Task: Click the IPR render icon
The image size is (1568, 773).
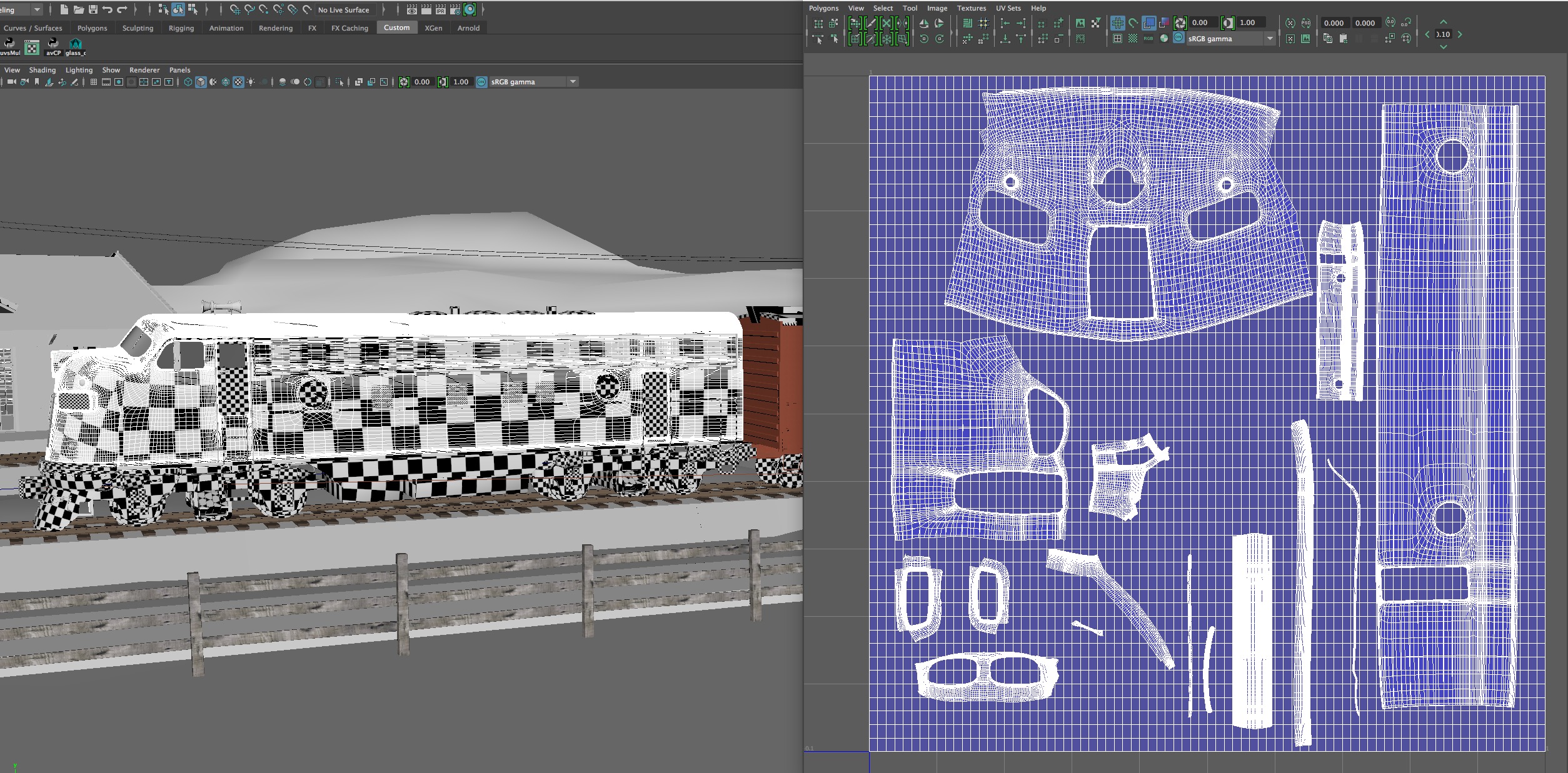Action: click(x=441, y=9)
